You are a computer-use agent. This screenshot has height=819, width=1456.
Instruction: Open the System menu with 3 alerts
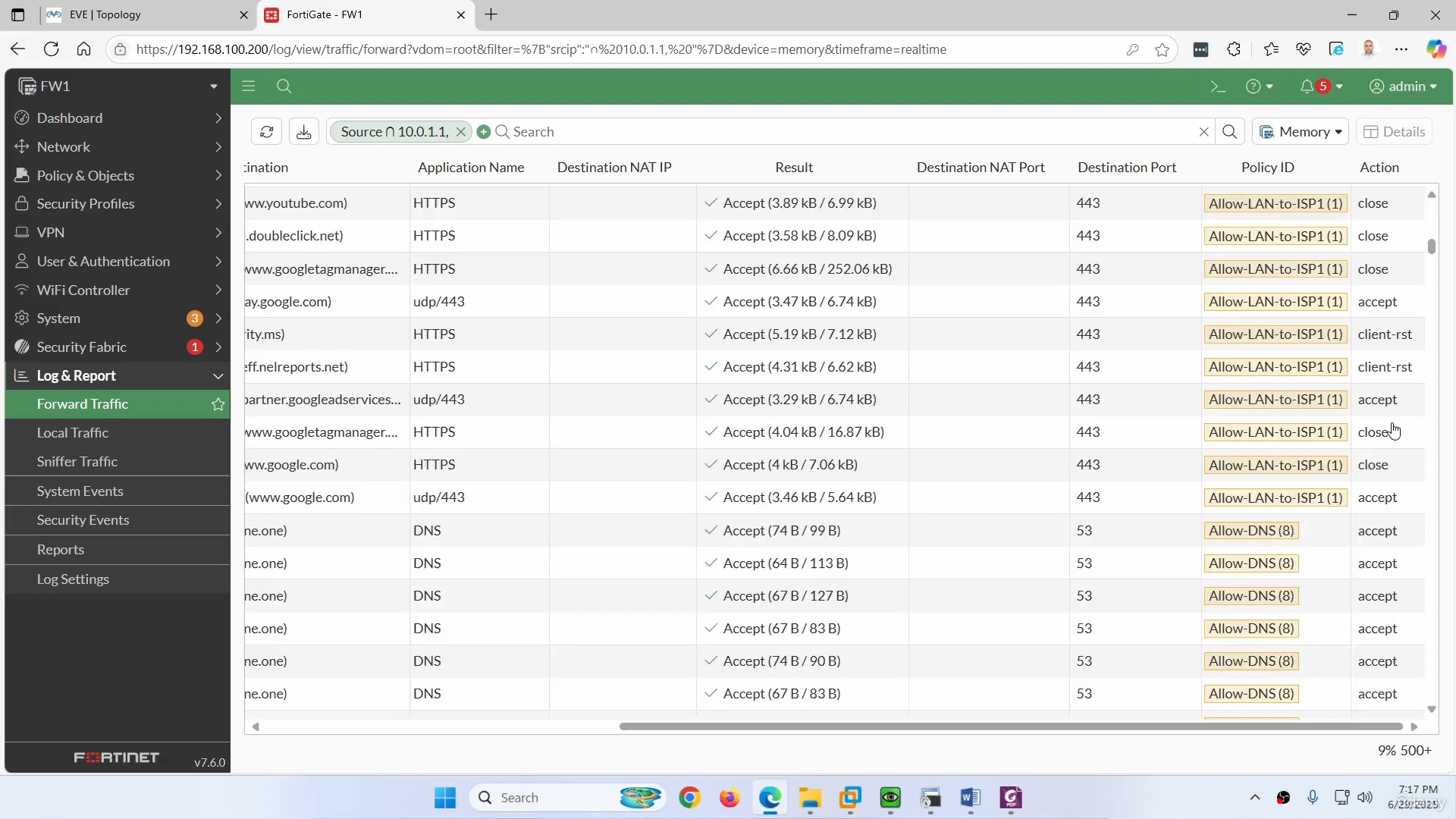coord(118,318)
